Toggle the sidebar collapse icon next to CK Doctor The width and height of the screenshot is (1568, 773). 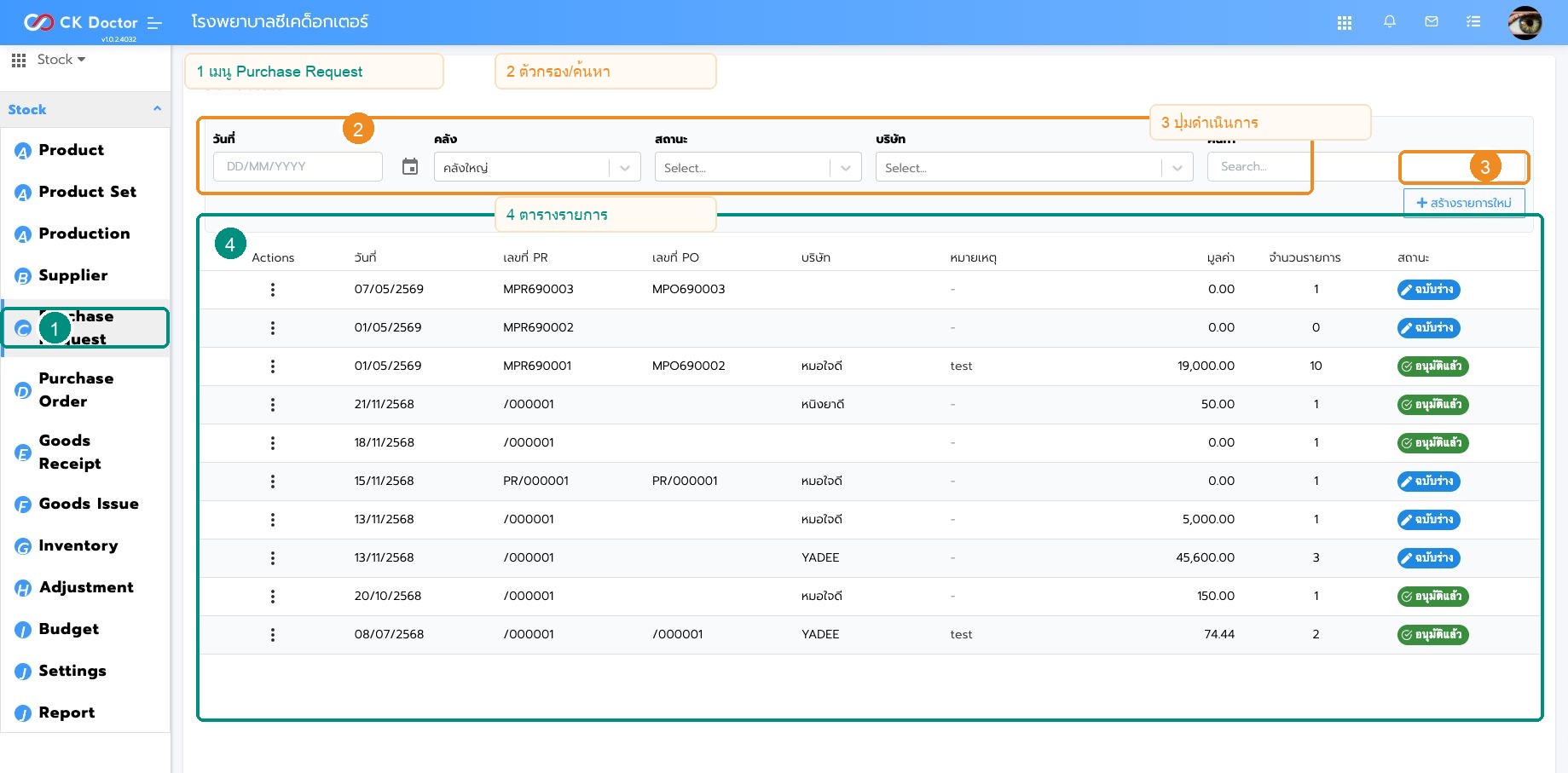(x=154, y=23)
